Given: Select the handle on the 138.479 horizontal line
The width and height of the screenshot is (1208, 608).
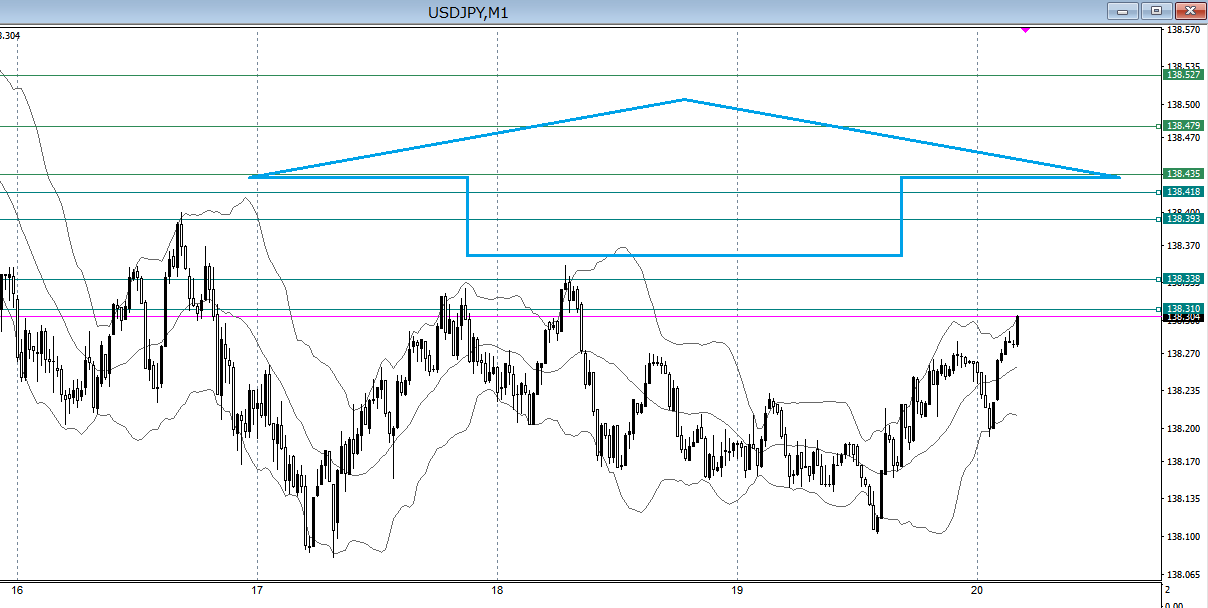Looking at the screenshot, I should tap(1159, 126).
